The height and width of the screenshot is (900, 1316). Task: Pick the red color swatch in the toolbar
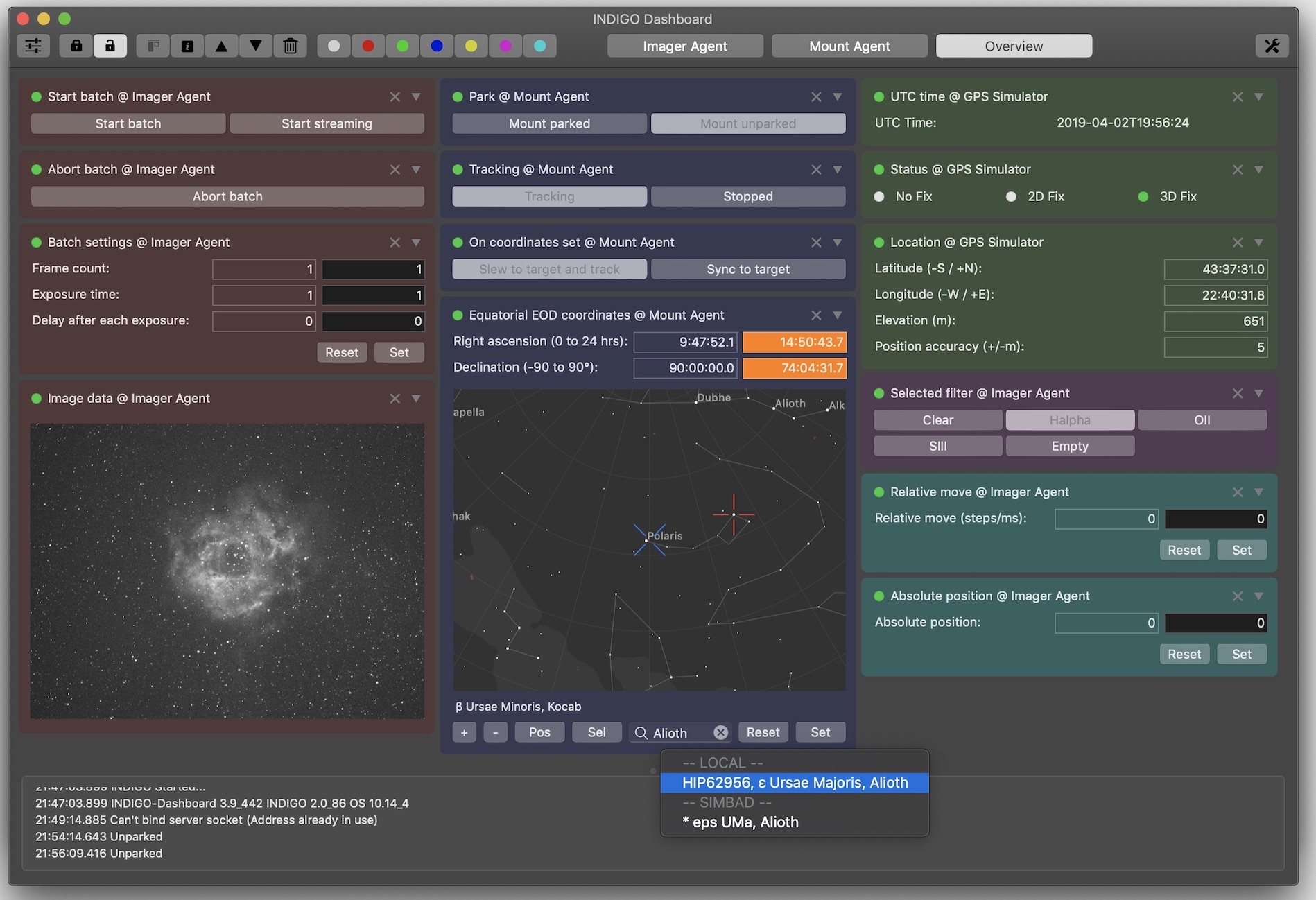[x=368, y=46]
